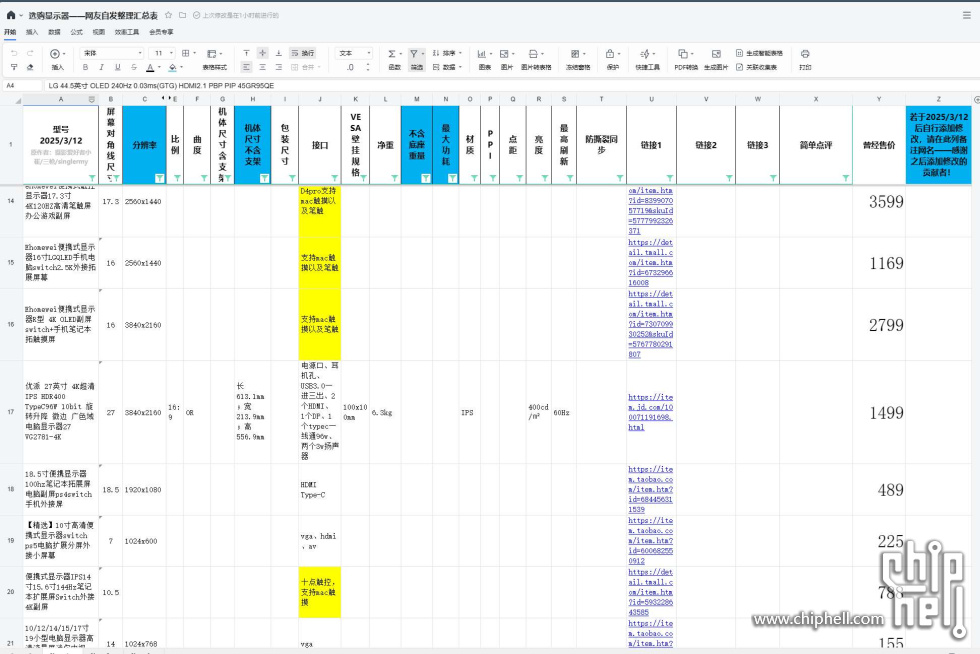This screenshot has width=980, height=654.
Task: Toggle strikethrough formatting
Action: point(134,67)
